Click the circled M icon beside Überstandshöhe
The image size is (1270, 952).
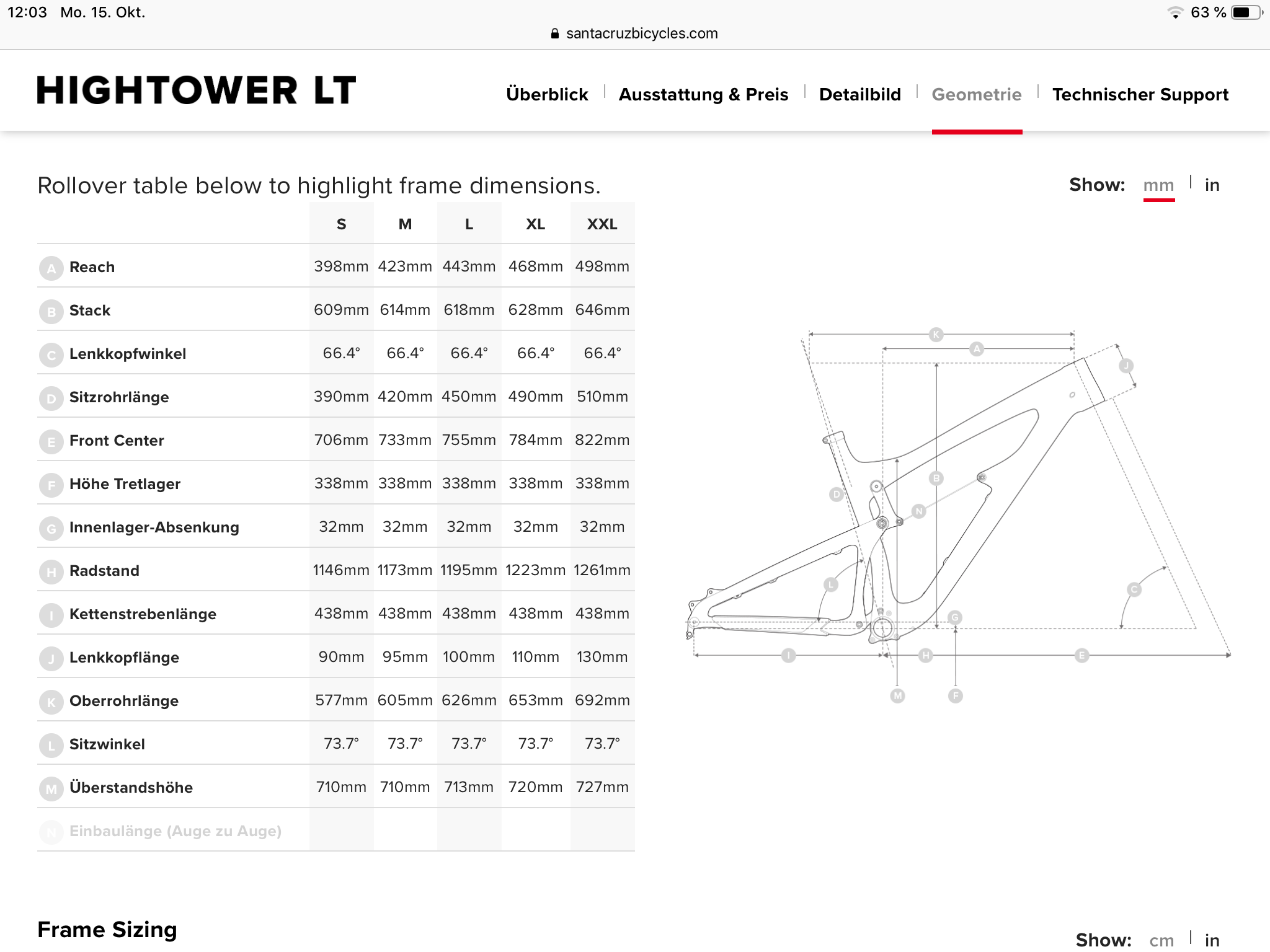click(x=51, y=789)
